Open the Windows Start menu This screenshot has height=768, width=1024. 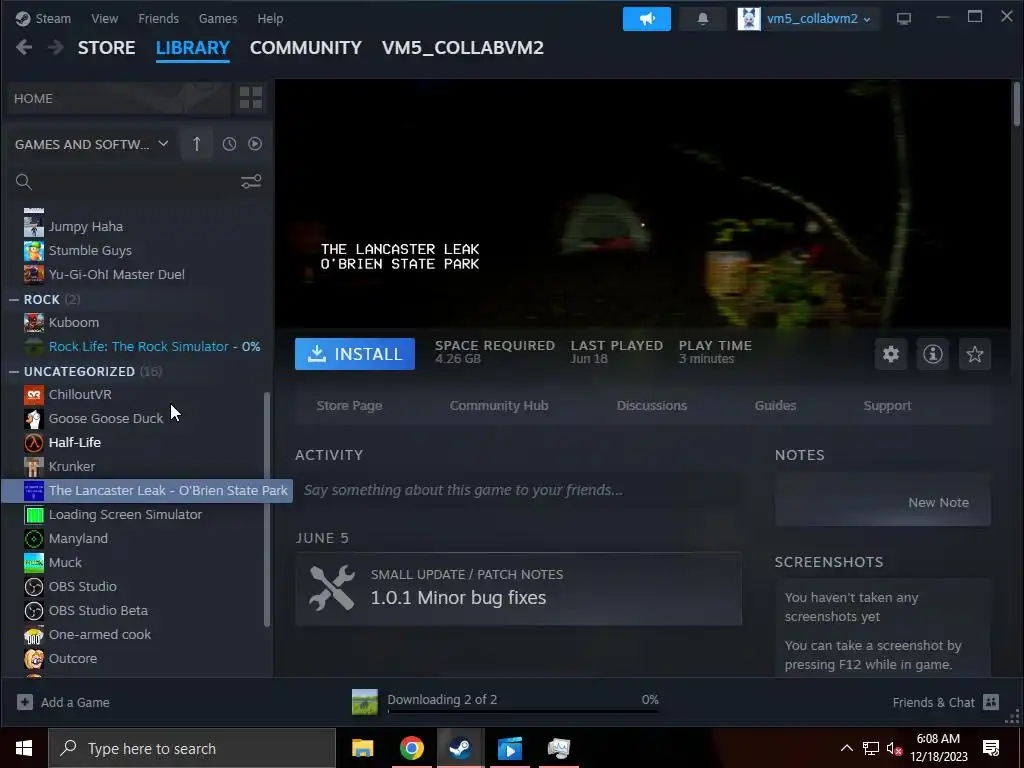point(24,748)
